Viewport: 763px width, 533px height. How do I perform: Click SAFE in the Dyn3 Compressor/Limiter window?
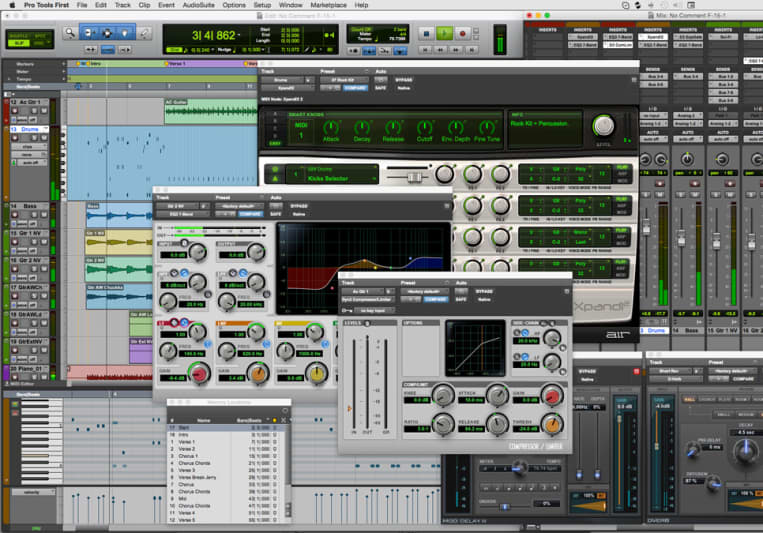(461, 299)
